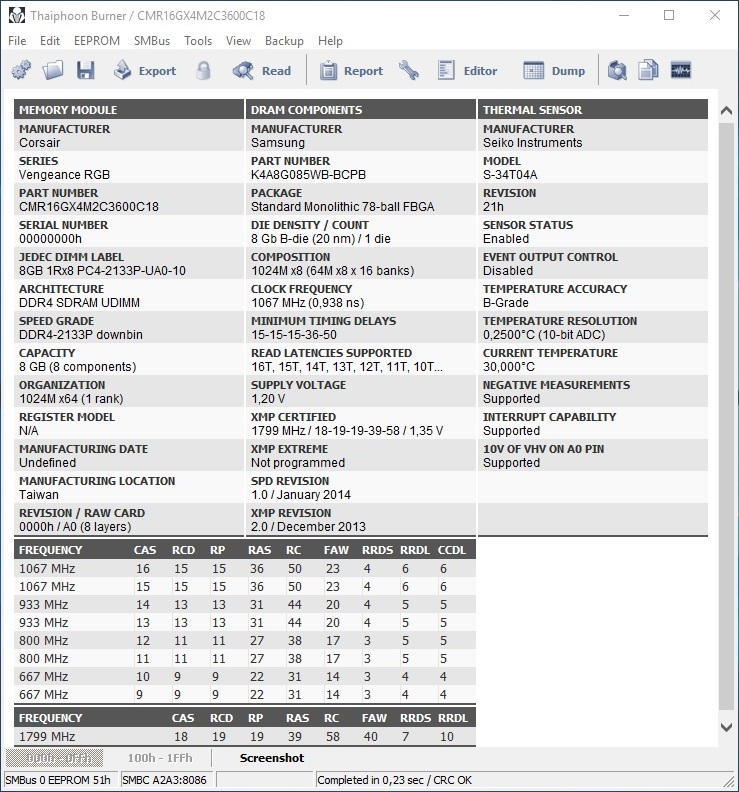
Task: Click minimum timing delays 15-15-15-36-50
Action: [x=293, y=335]
